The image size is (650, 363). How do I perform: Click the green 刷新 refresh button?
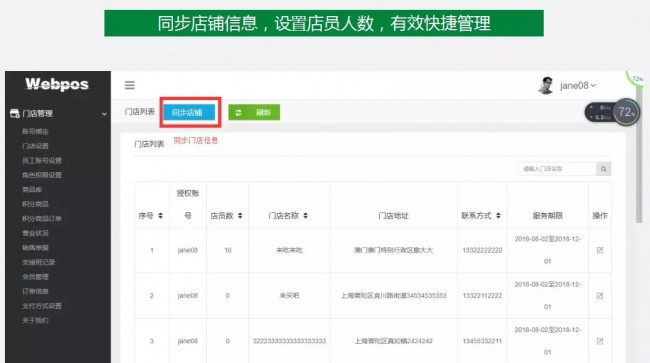(x=254, y=112)
